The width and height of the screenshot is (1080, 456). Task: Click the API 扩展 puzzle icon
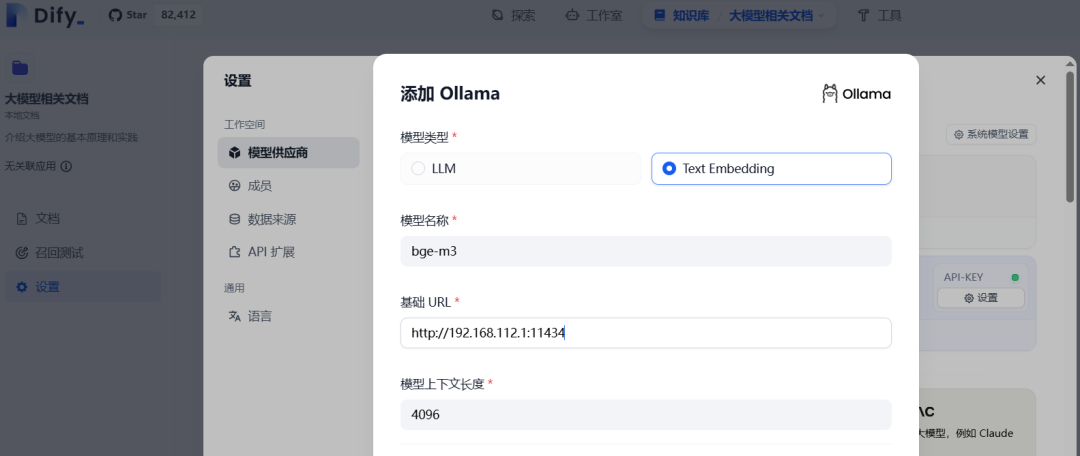235,252
